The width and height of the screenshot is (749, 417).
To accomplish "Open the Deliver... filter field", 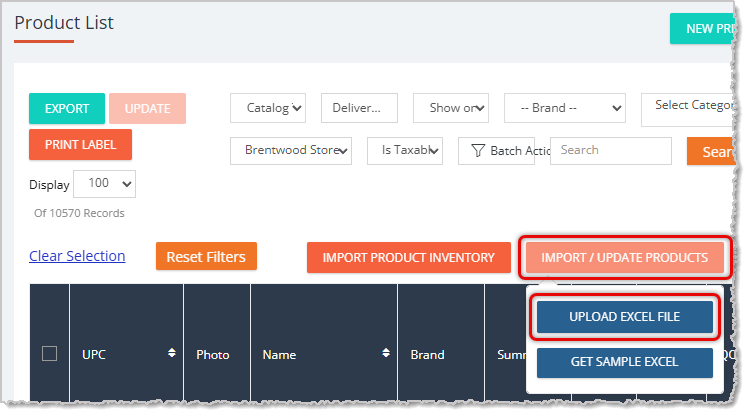I will [359, 108].
